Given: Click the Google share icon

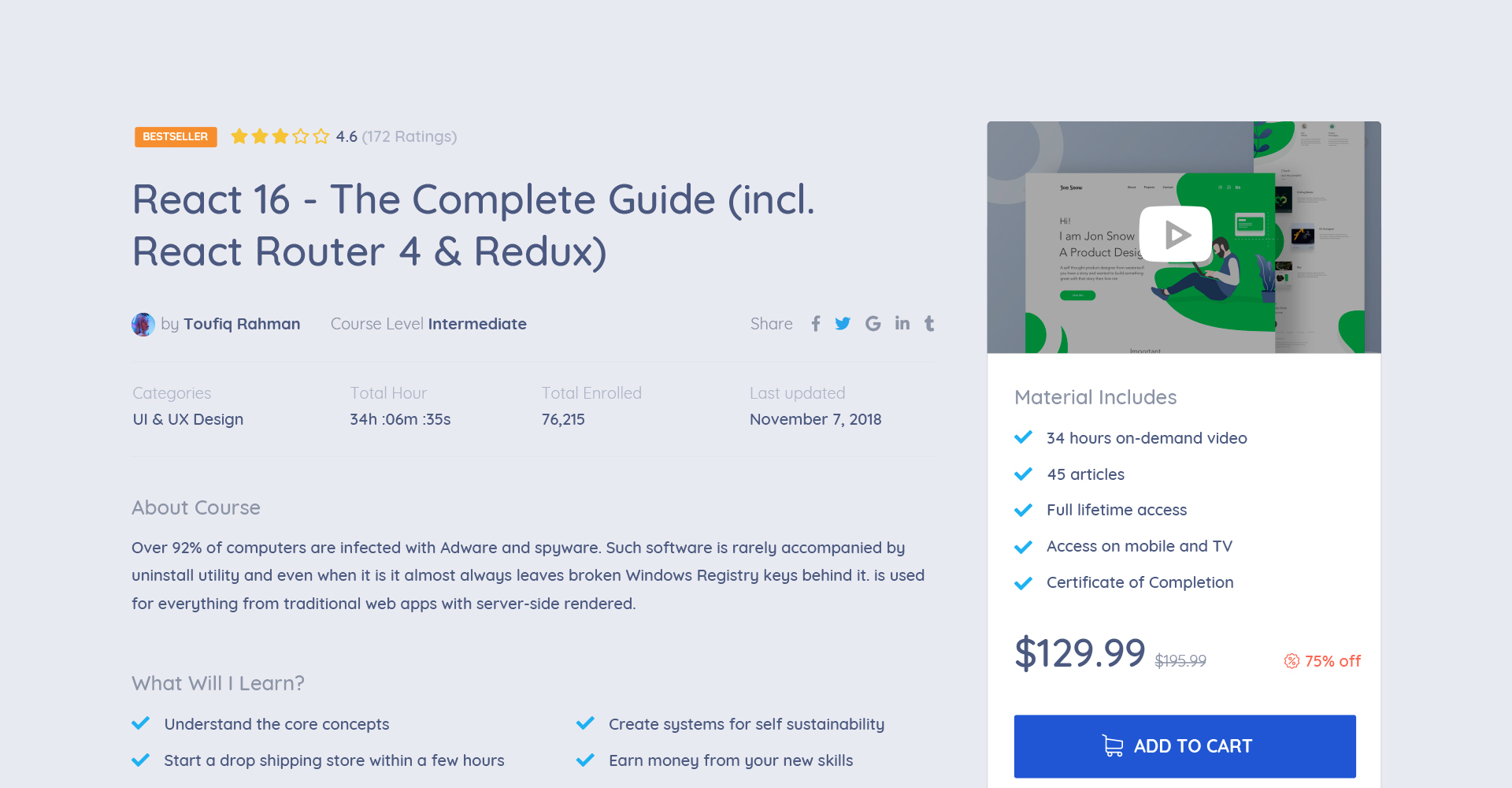Looking at the screenshot, I should point(873,324).
